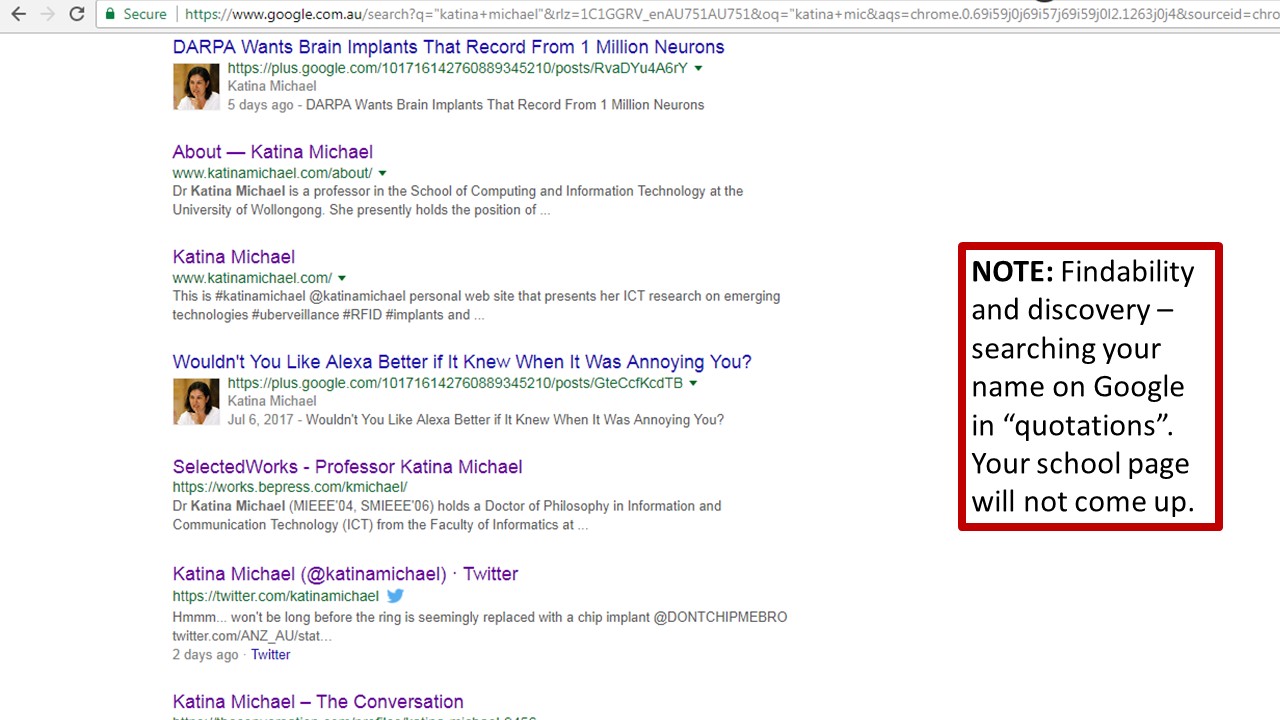1280x720 pixels.
Task: Open the DARPA Wants Brain Implants result
Action: click(x=448, y=47)
